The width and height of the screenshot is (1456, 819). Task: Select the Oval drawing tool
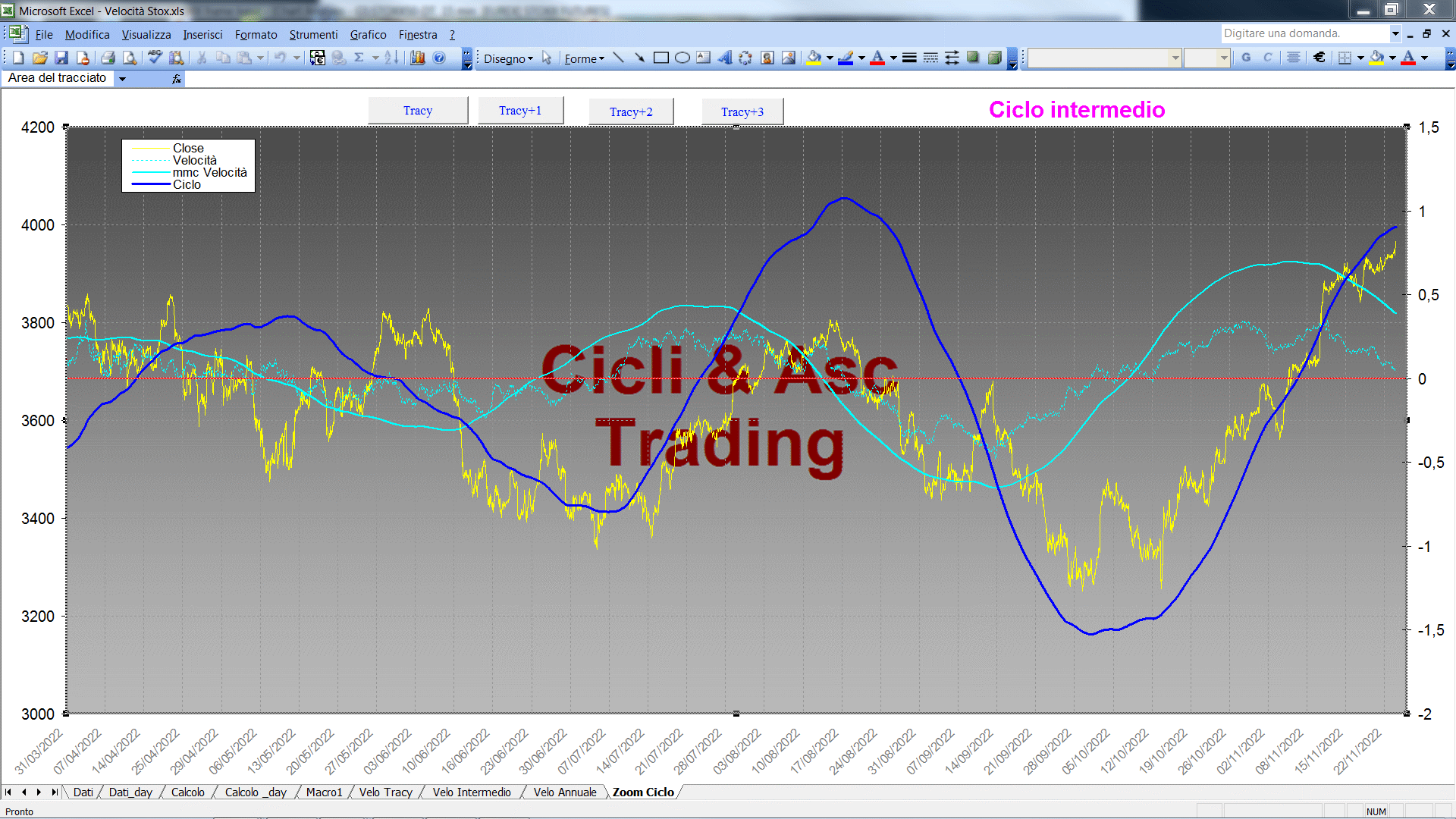point(682,58)
